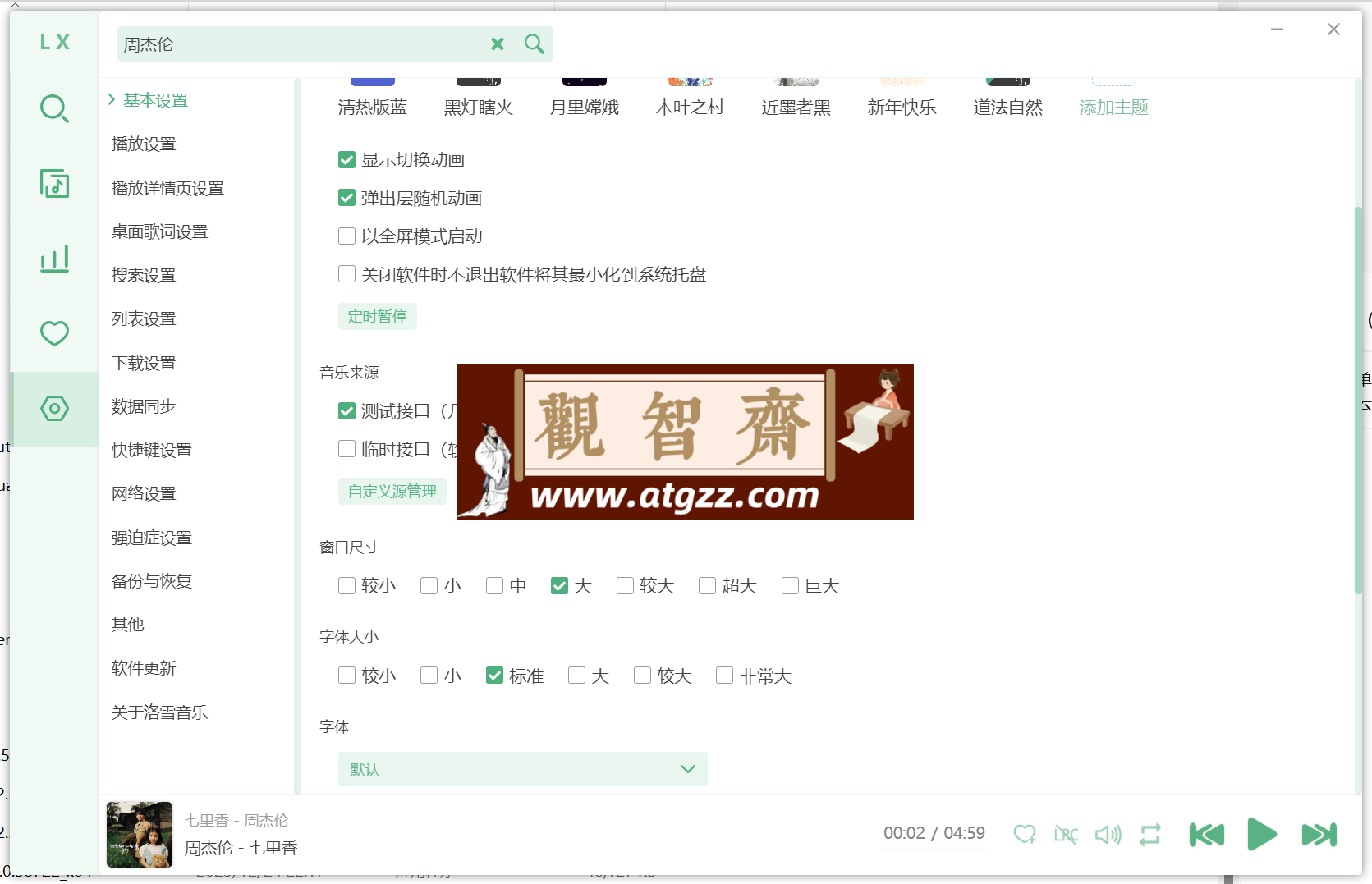Click the search input containing 周杰伦
Image resolution: width=1372 pixels, height=884 pixels.
point(300,44)
